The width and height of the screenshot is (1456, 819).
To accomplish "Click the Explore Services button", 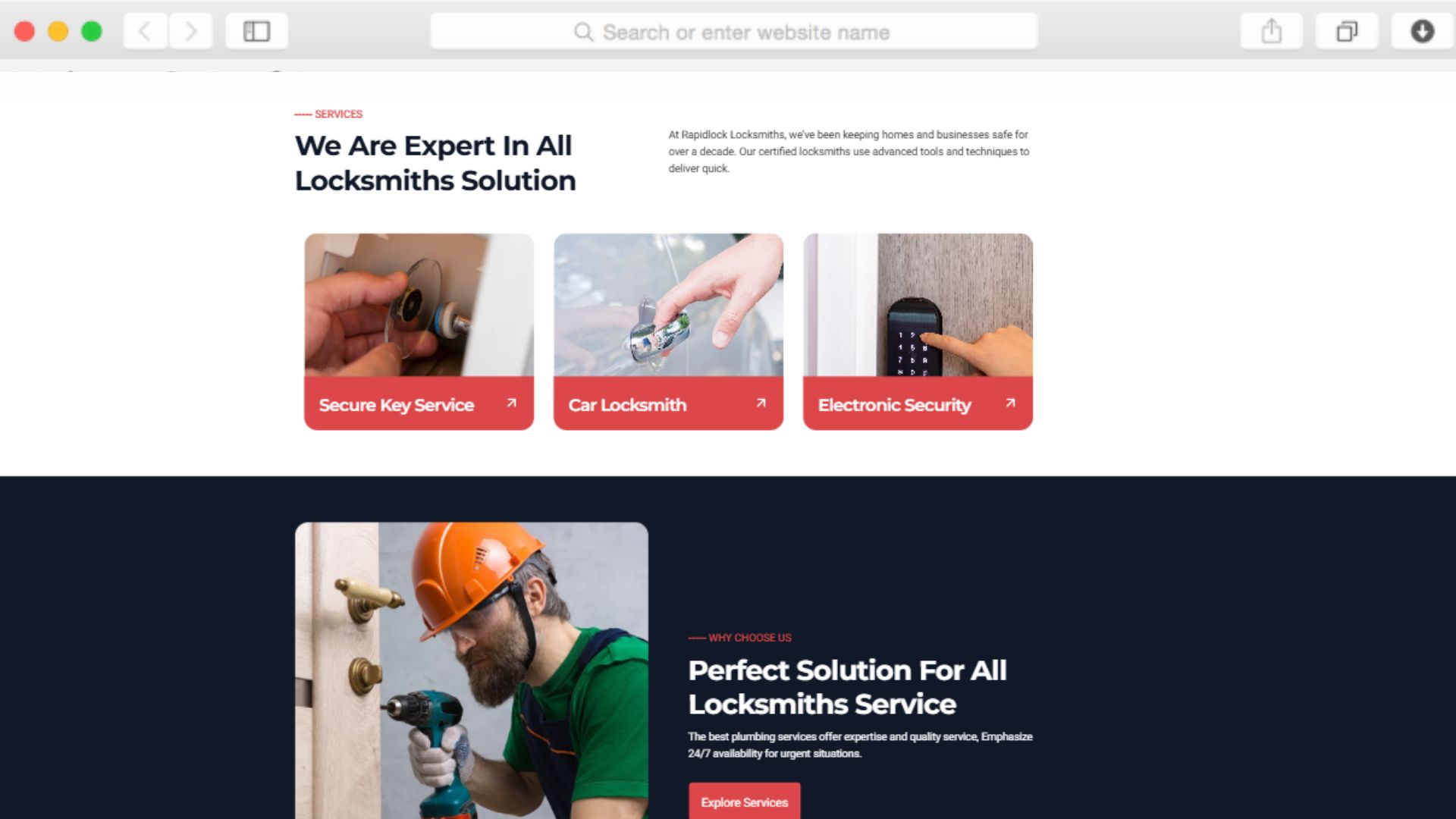I will coord(744,801).
